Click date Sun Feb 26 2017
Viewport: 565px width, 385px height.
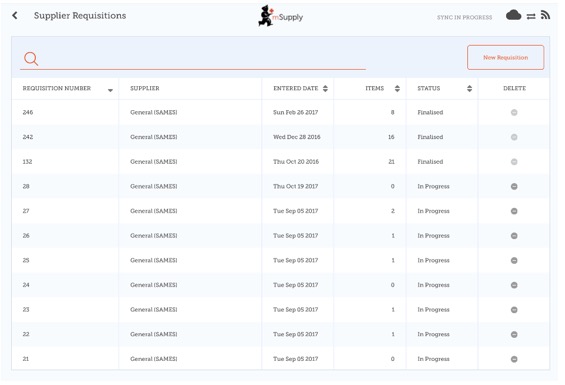[295, 112]
